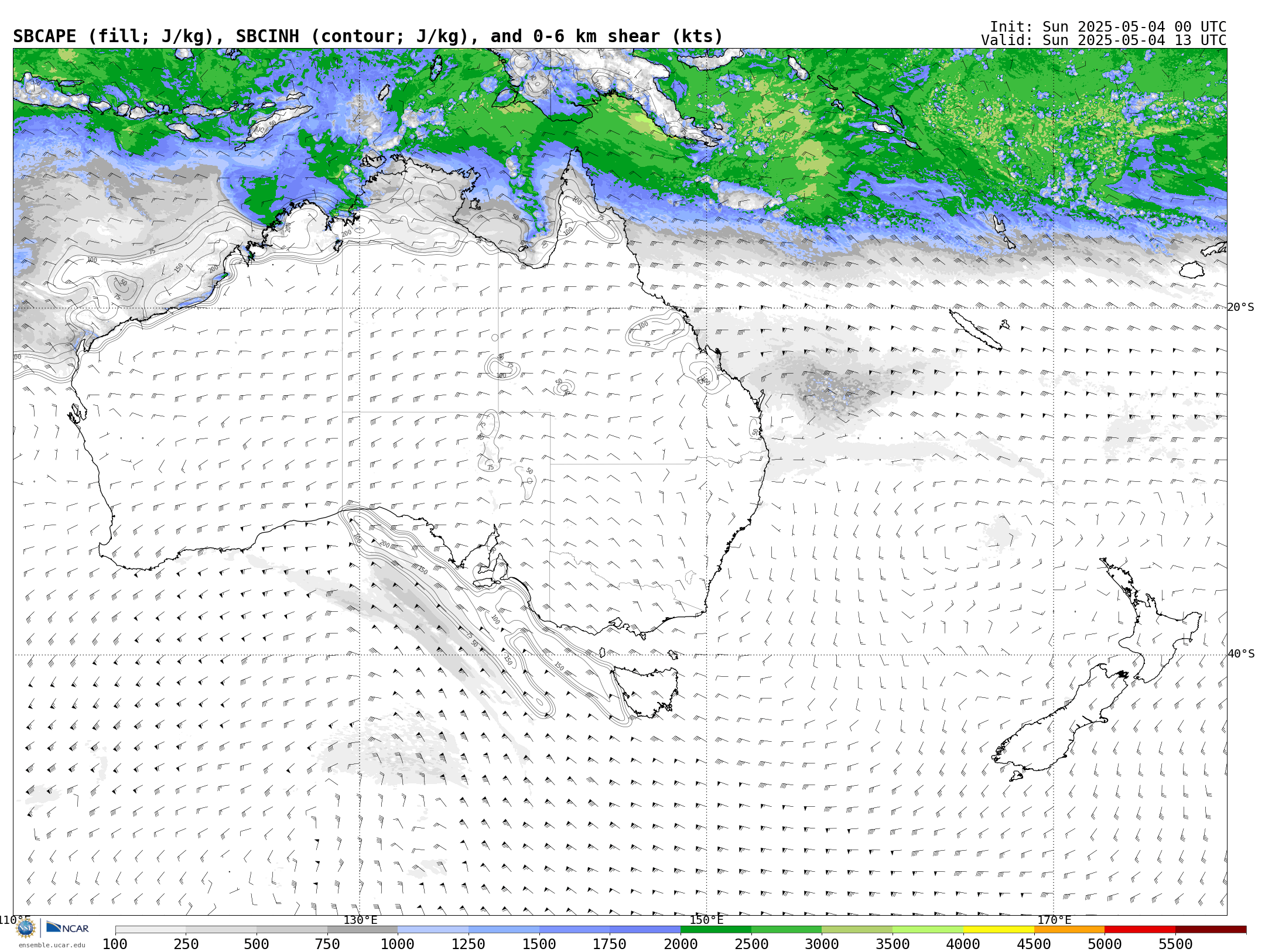This screenshot has height=952, width=1265.
Task: Pick the blue 1500–1750 colorbar segment
Action: pos(575,930)
